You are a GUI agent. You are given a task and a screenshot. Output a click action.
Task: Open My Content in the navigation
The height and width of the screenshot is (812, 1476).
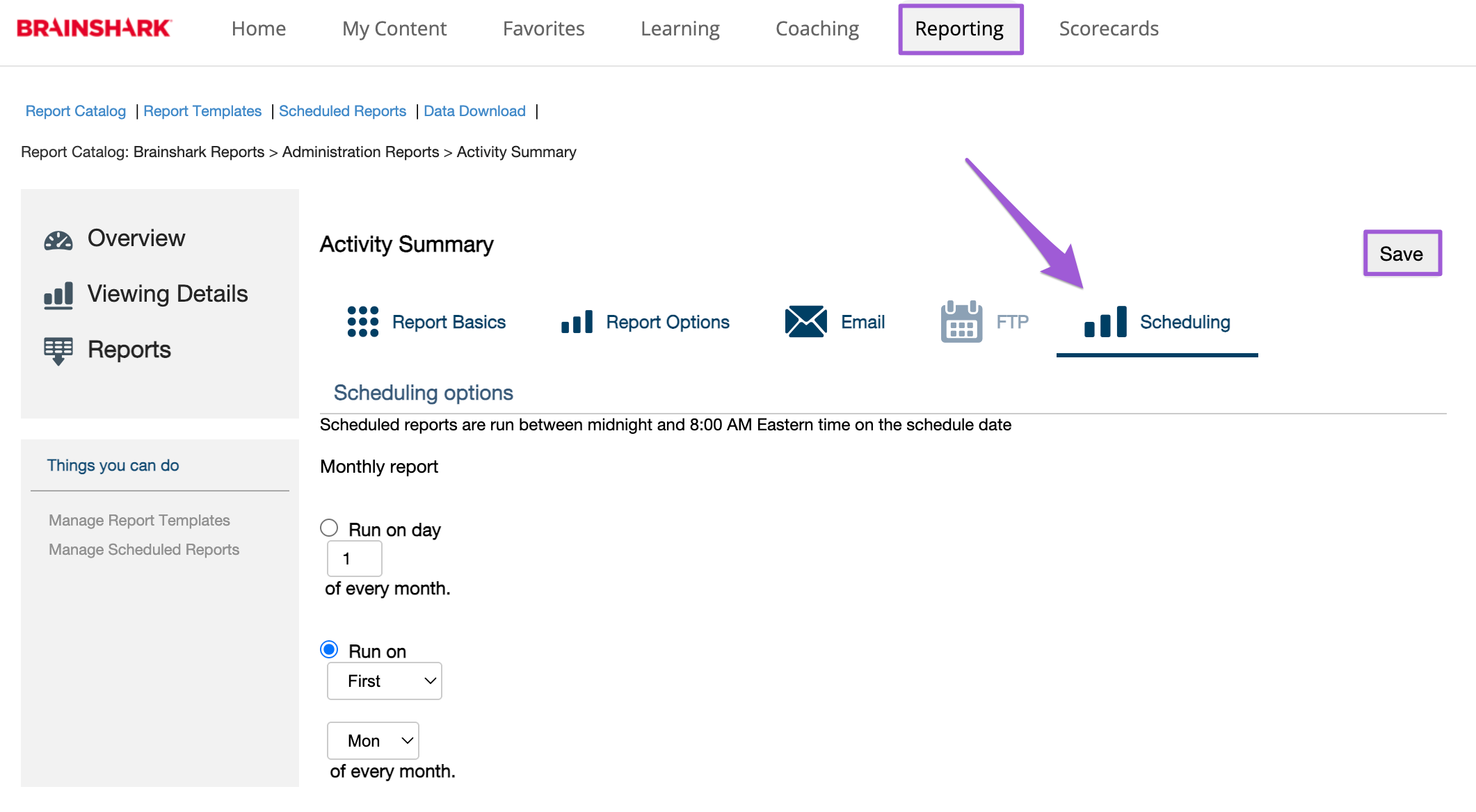394,29
